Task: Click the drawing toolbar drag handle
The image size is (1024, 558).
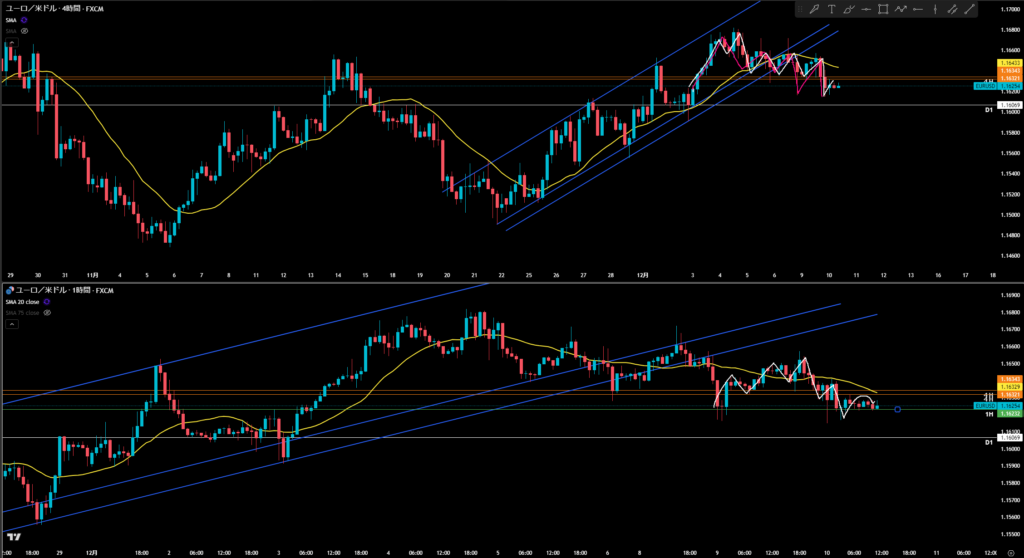Action: 802,10
